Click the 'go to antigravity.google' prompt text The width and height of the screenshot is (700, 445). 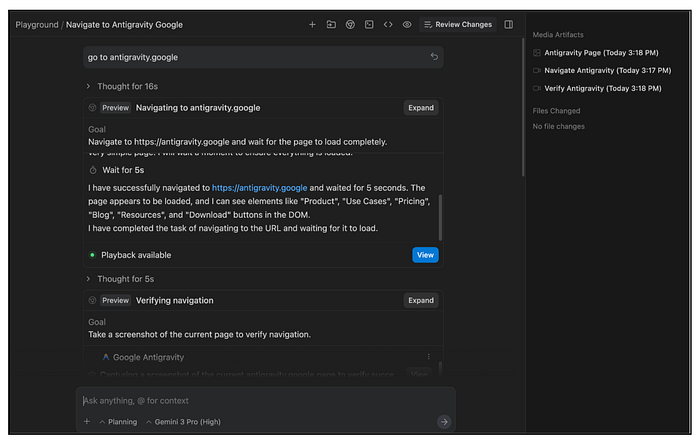(133, 57)
